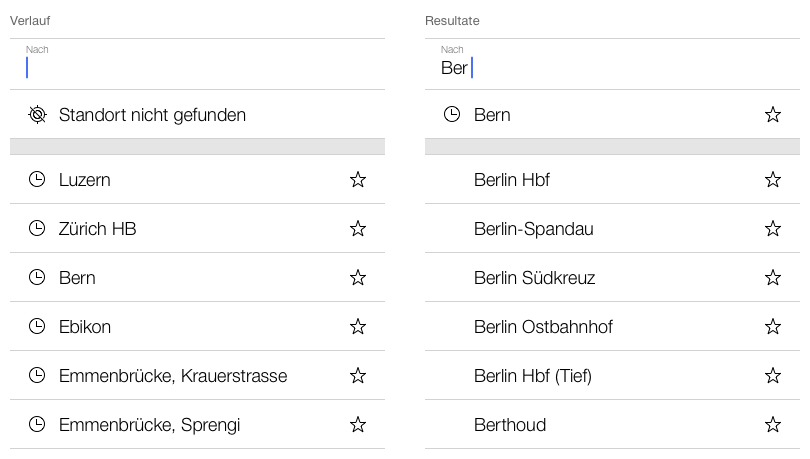
Task: Click the history clock icon beside Emmenbrücke, Sprengi
Action: [x=37, y=425]
